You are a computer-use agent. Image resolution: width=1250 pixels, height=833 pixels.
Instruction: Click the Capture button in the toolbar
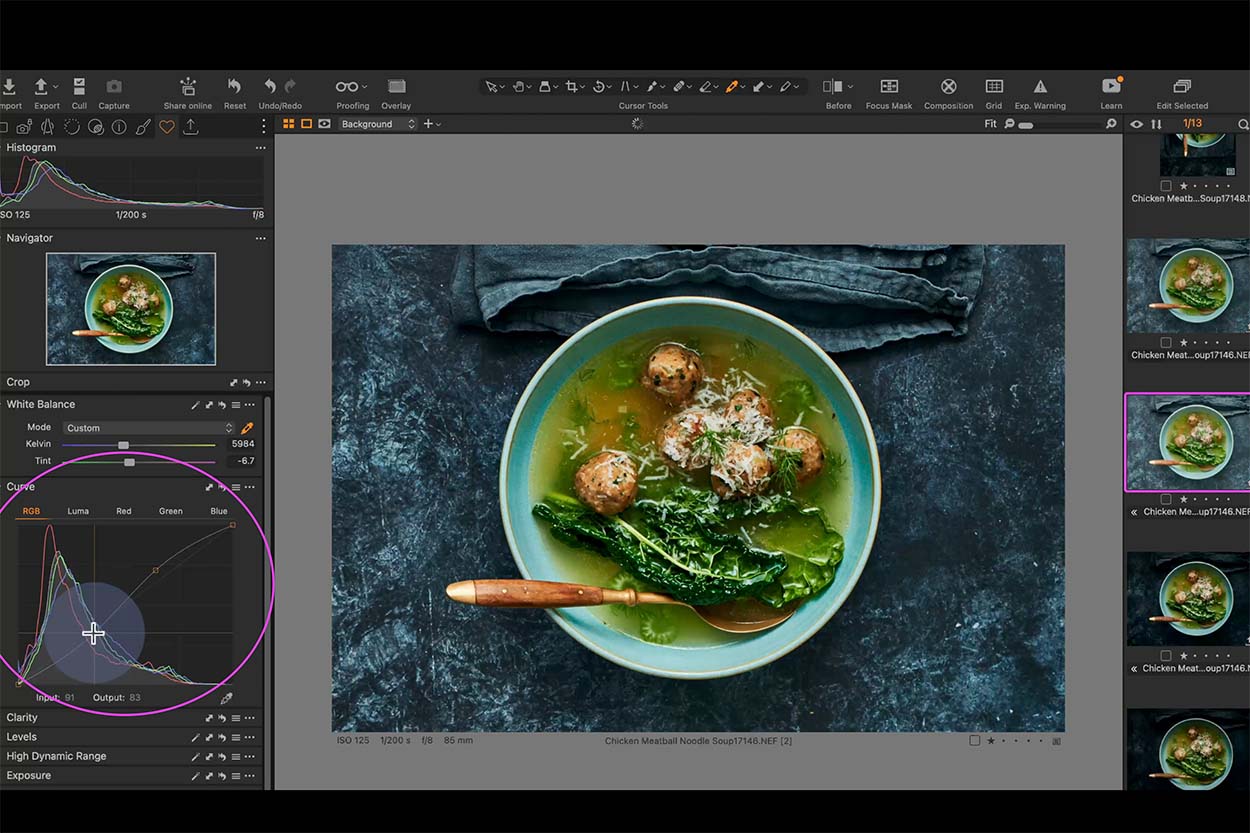point(113,87)
